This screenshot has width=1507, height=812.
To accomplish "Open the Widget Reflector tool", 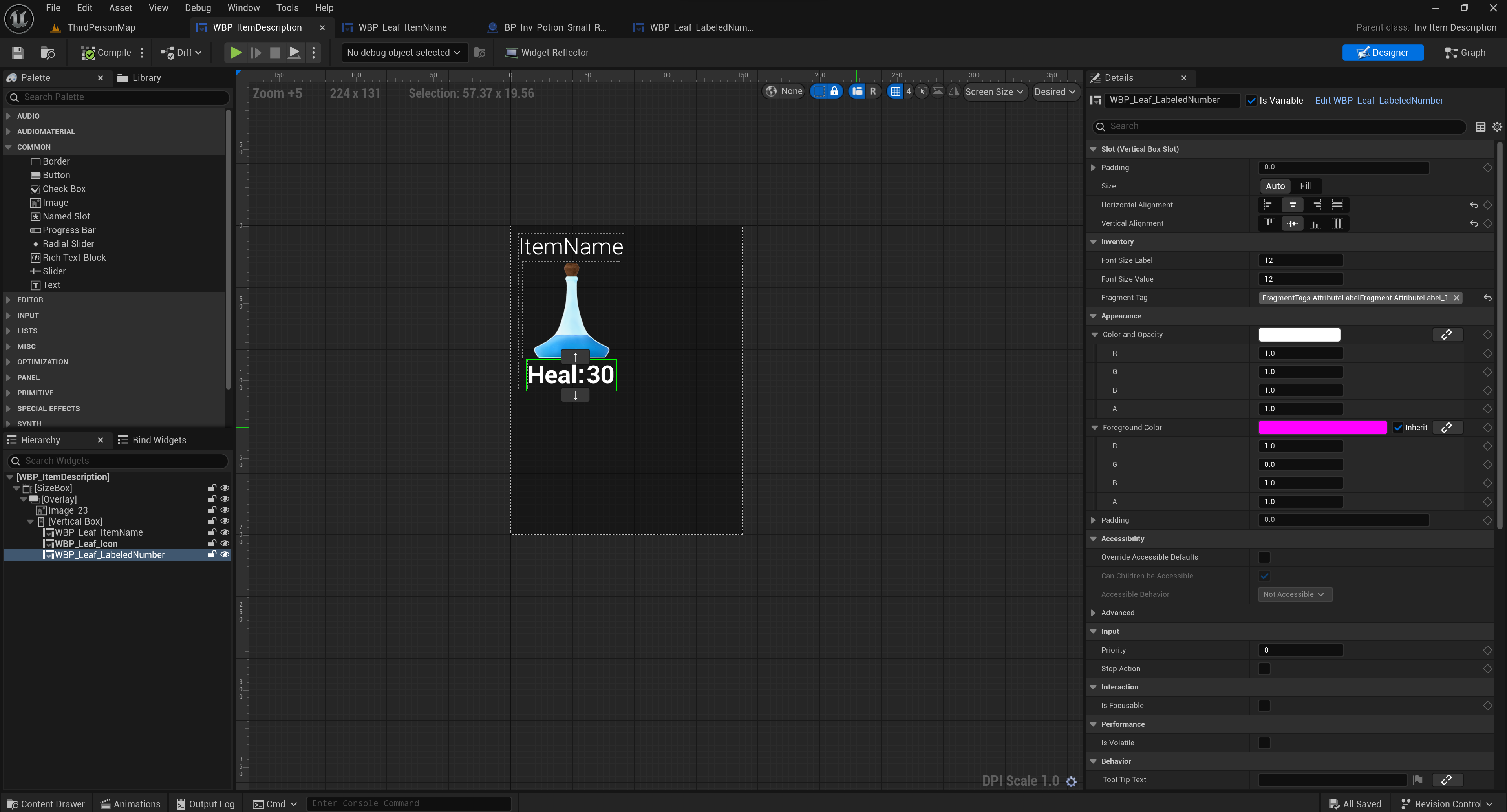I will (x=547, y=53).
